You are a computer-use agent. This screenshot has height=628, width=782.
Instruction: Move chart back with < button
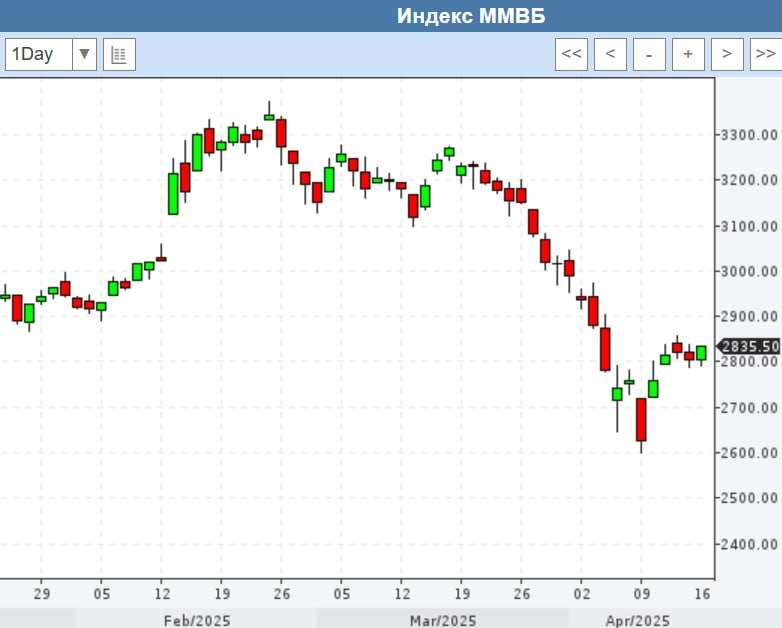(610, 54)
